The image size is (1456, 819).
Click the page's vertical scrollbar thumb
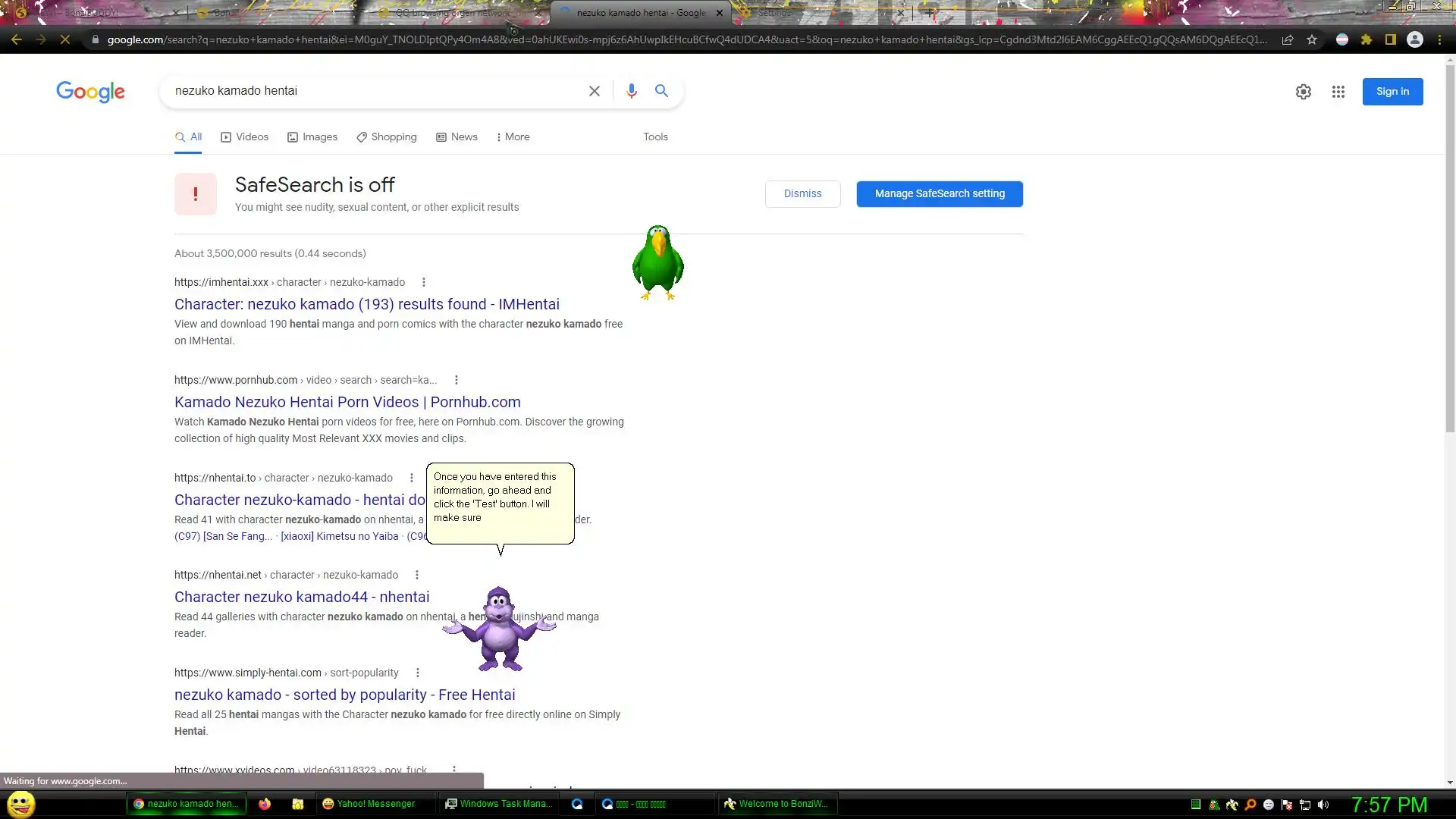click(1449, 250)
